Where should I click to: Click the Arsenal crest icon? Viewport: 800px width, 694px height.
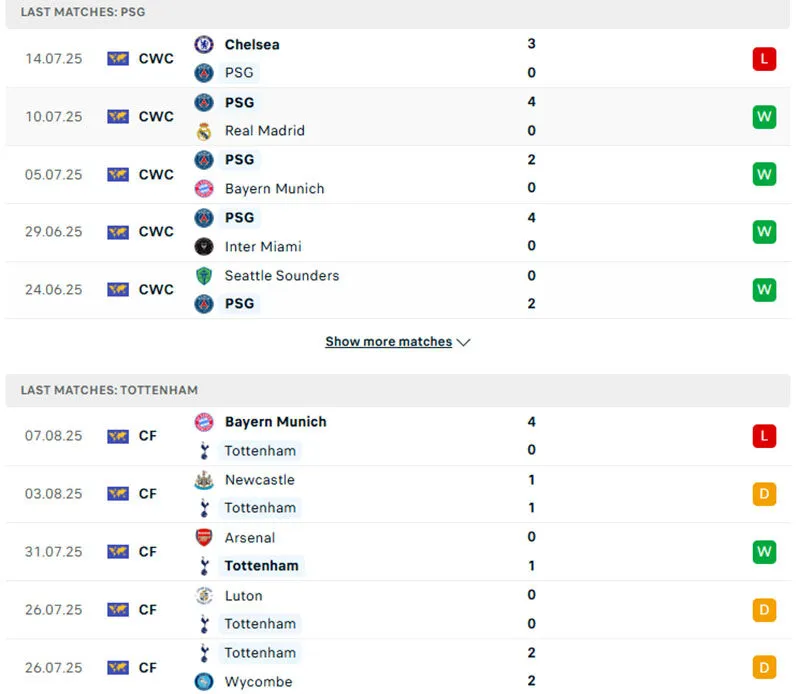(x=204, y=538)
